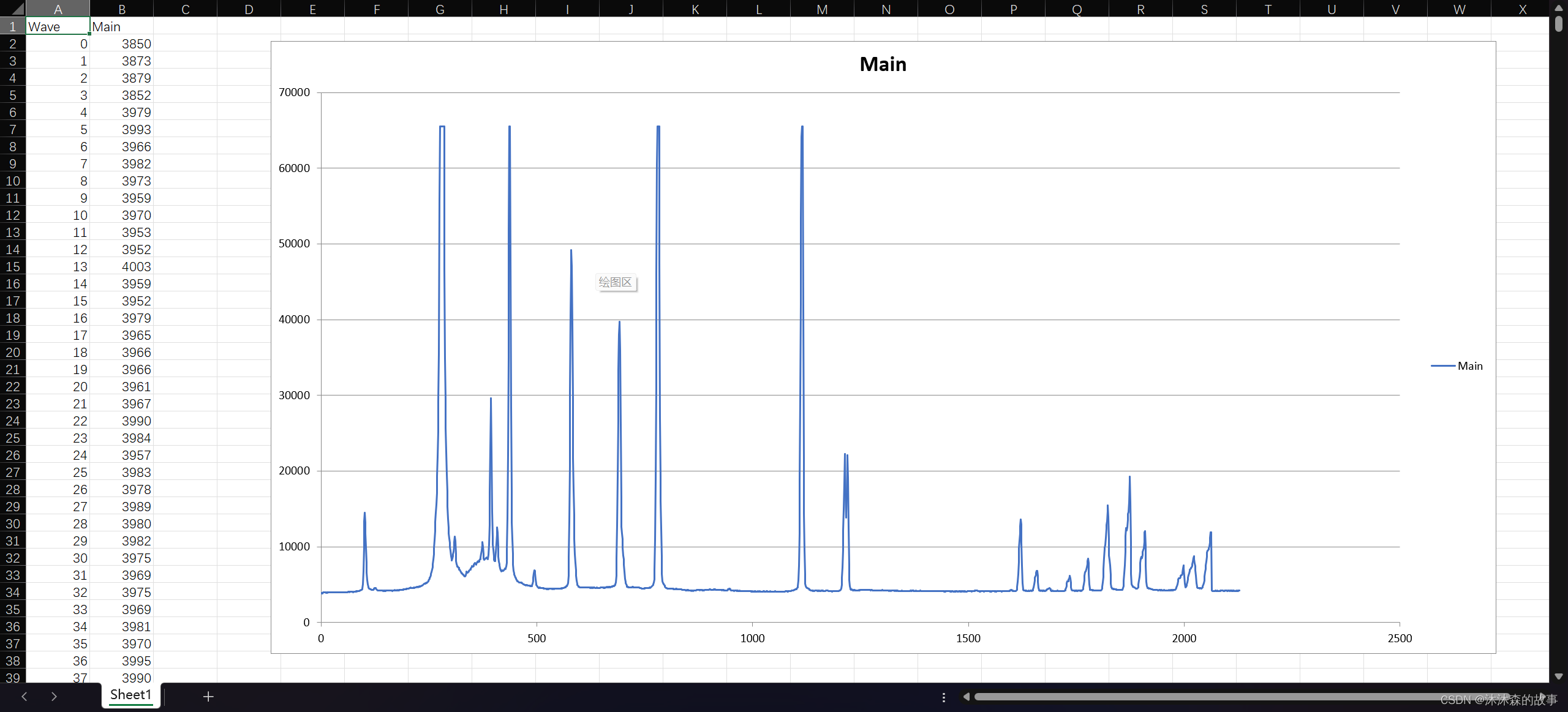The height and width of the screenshot is (712, 1568).
Task: Click the Main legend entry
Action: coord(1469,366)
